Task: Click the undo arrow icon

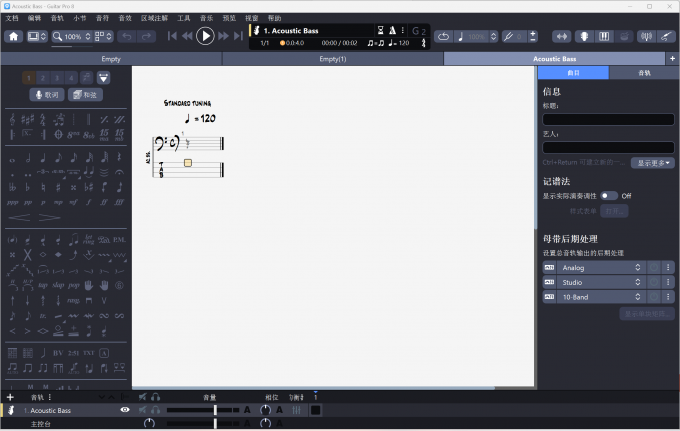Action: (127, 36)
